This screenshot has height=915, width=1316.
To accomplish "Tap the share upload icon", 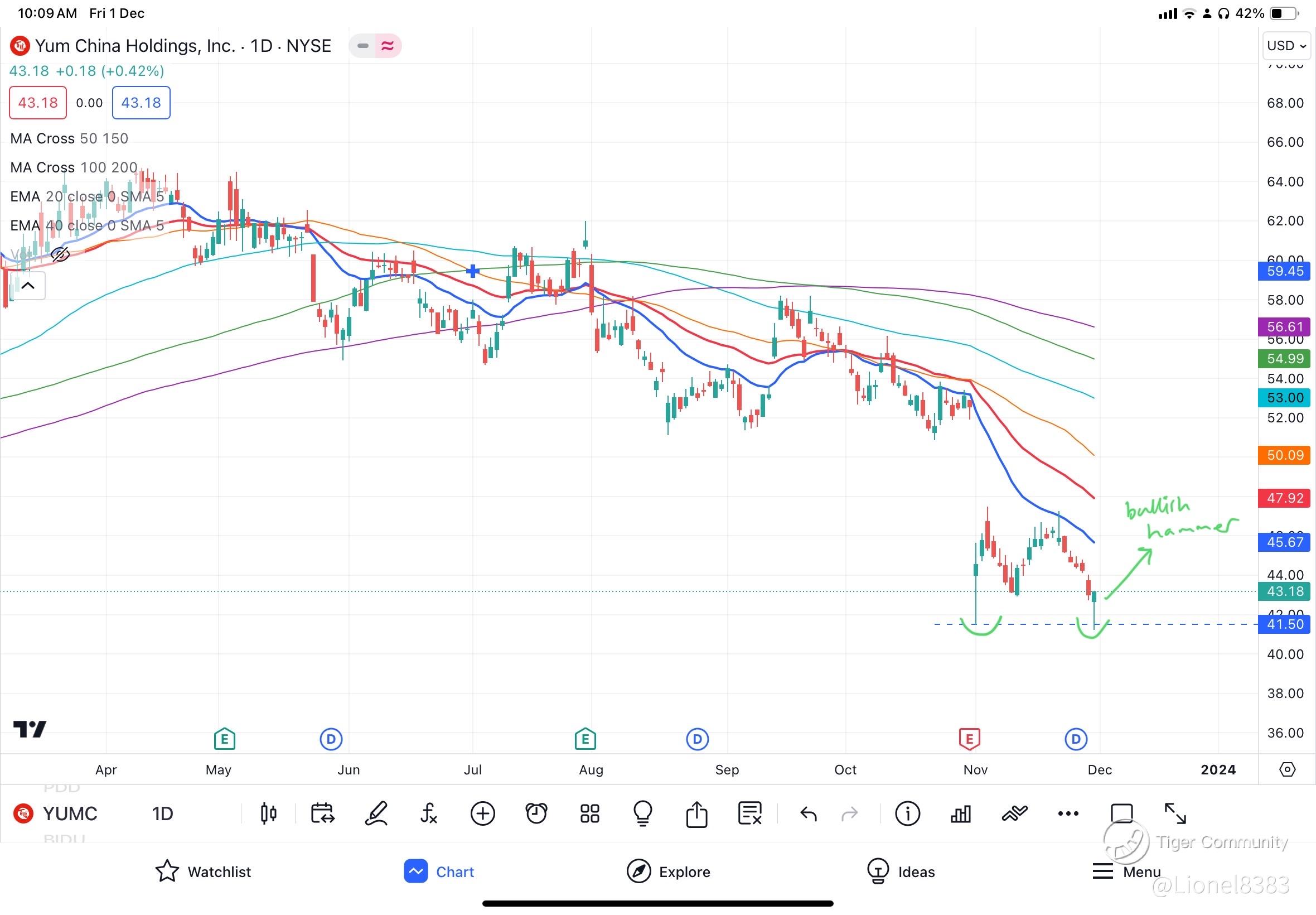I will click(x=696, y=813).
